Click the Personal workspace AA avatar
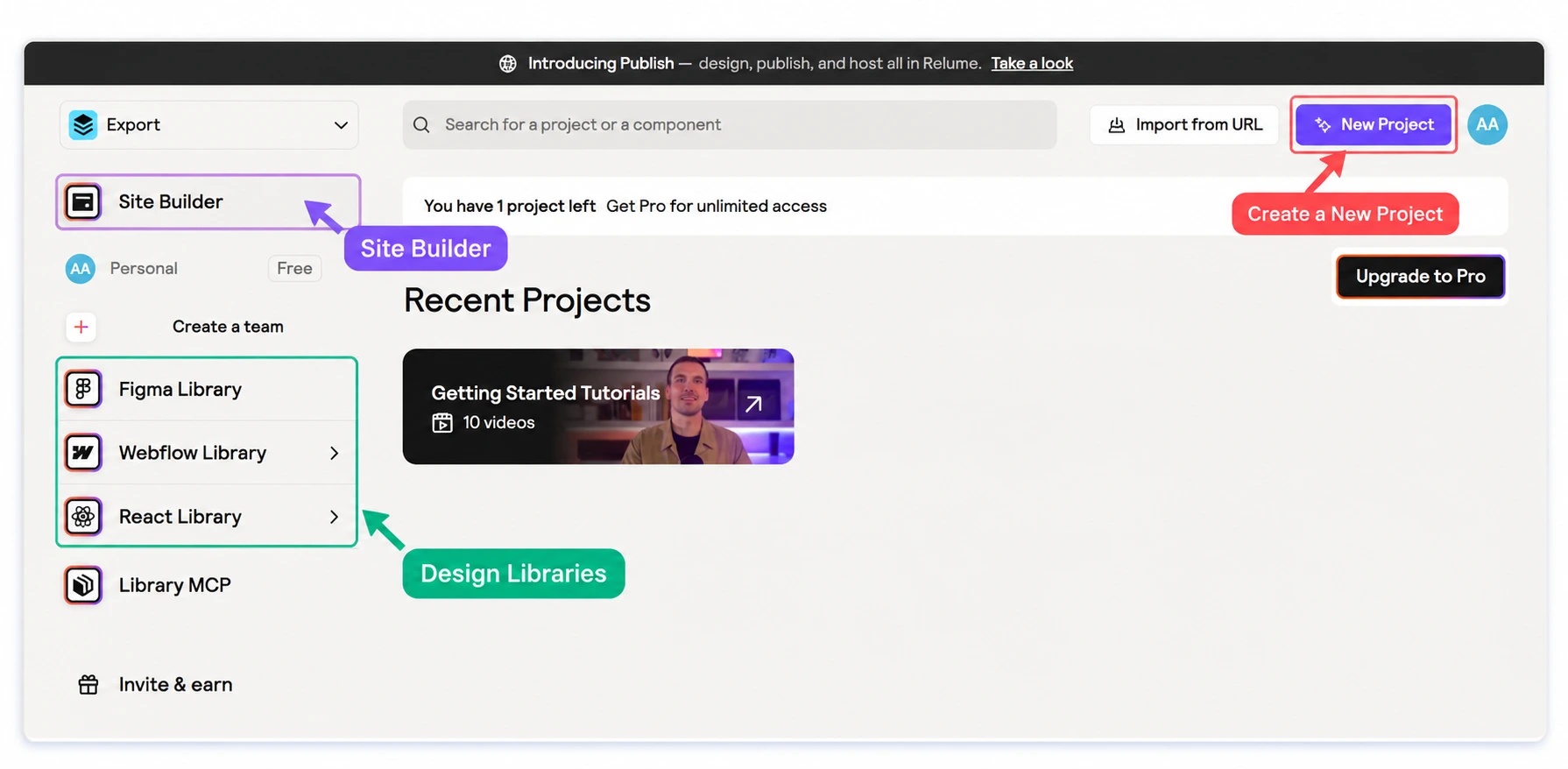The height and width of the screenshot is (769, 1568). pos(81,269)
